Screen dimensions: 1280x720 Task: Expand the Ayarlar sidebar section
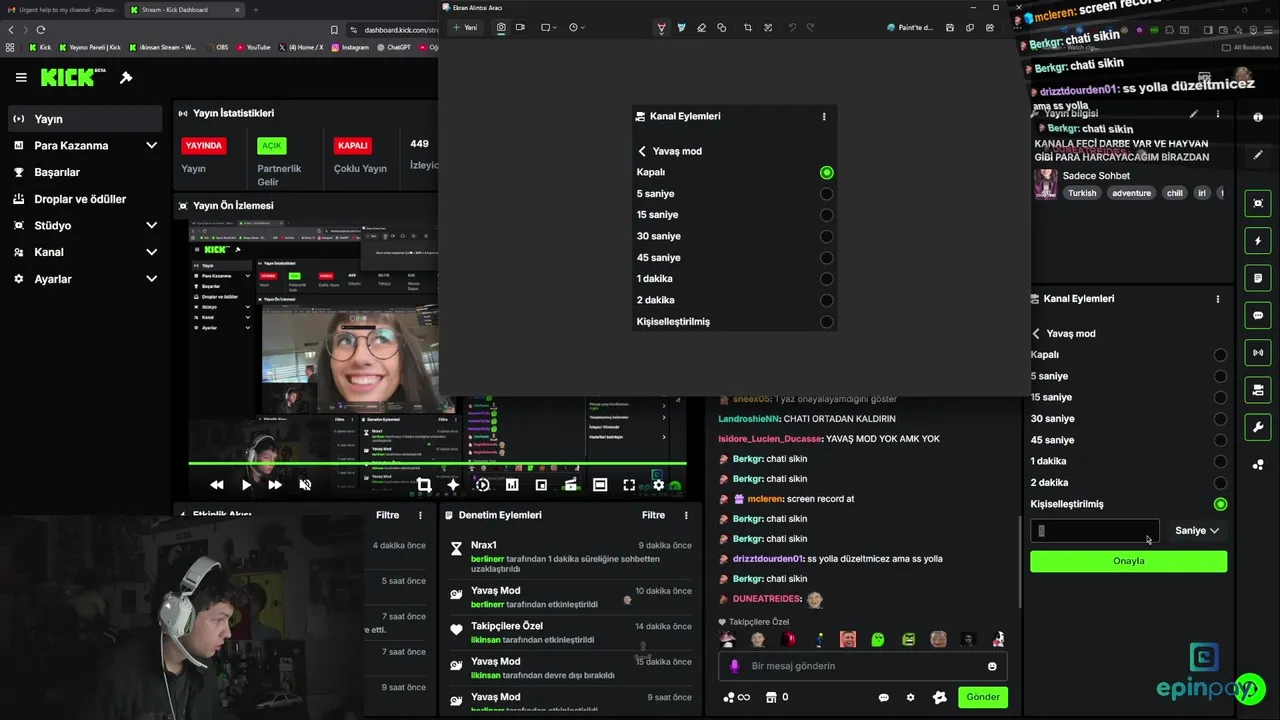[x=151, y=279]
